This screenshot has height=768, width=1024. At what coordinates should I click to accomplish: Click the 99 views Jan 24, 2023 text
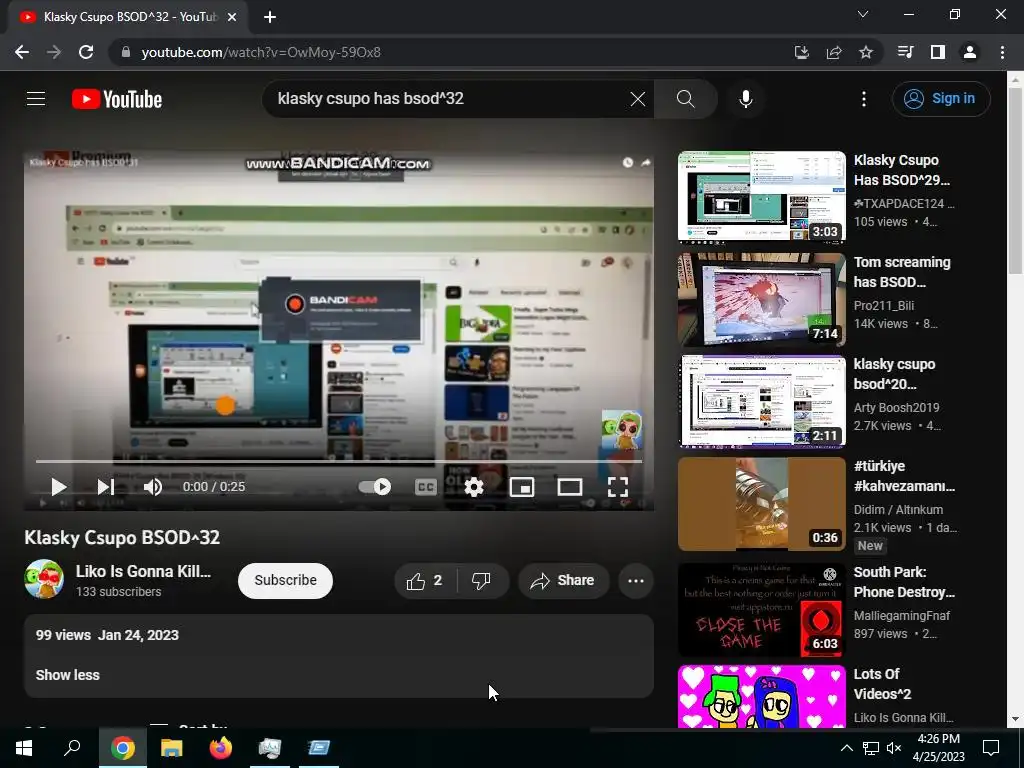click(107, 635)
